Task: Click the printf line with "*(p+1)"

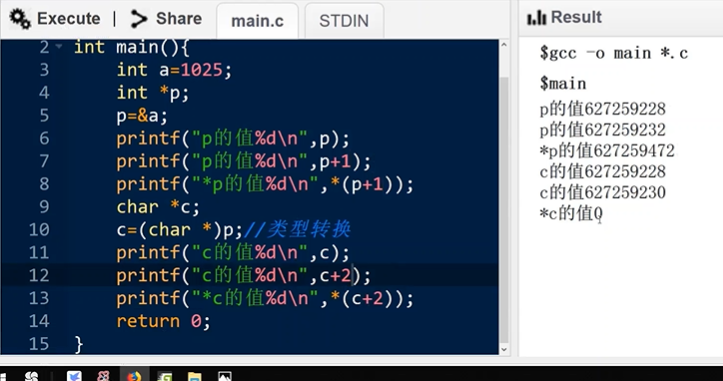Action: click(x=265, y=184)
